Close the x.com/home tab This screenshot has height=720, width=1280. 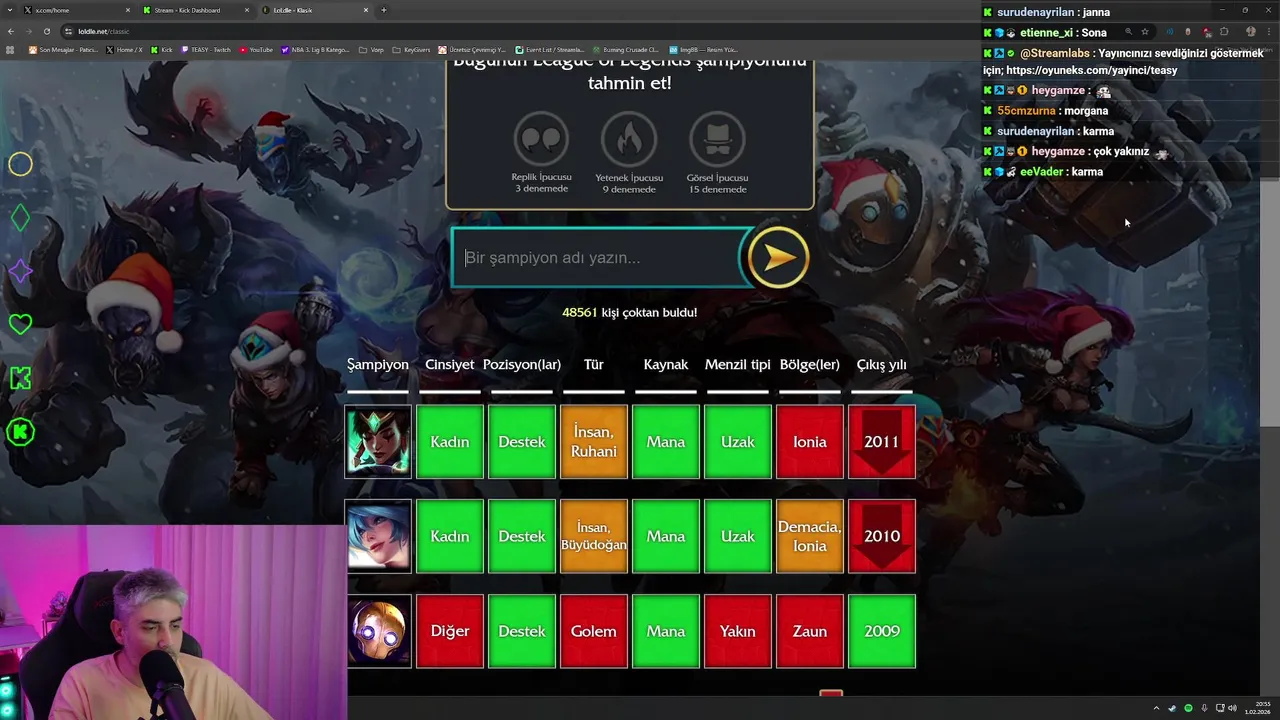point(127,10)
